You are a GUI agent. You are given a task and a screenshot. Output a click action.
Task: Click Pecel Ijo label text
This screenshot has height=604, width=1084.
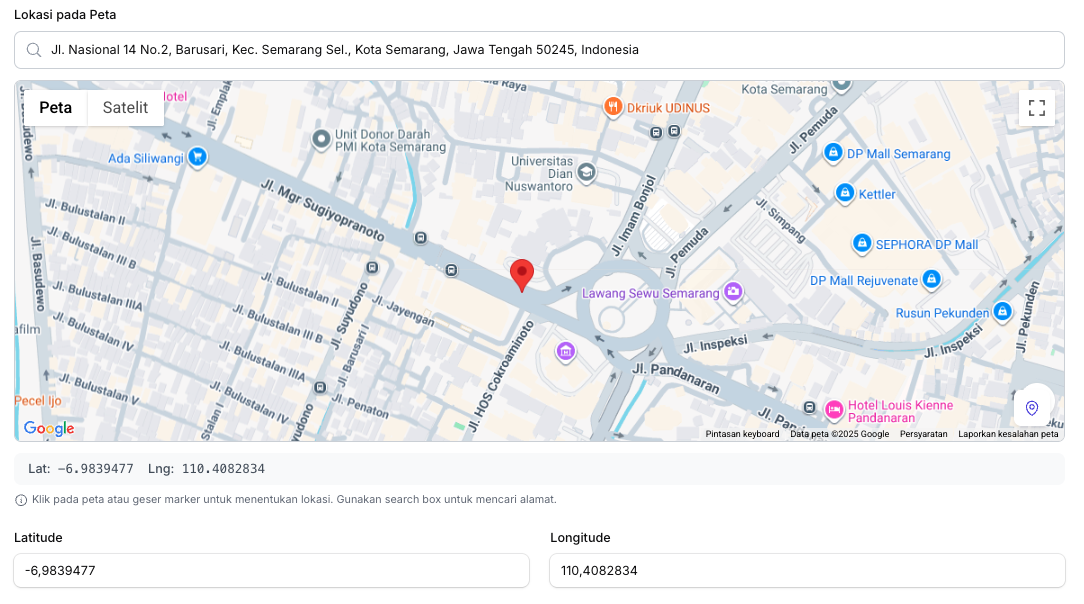click(38, 400)
